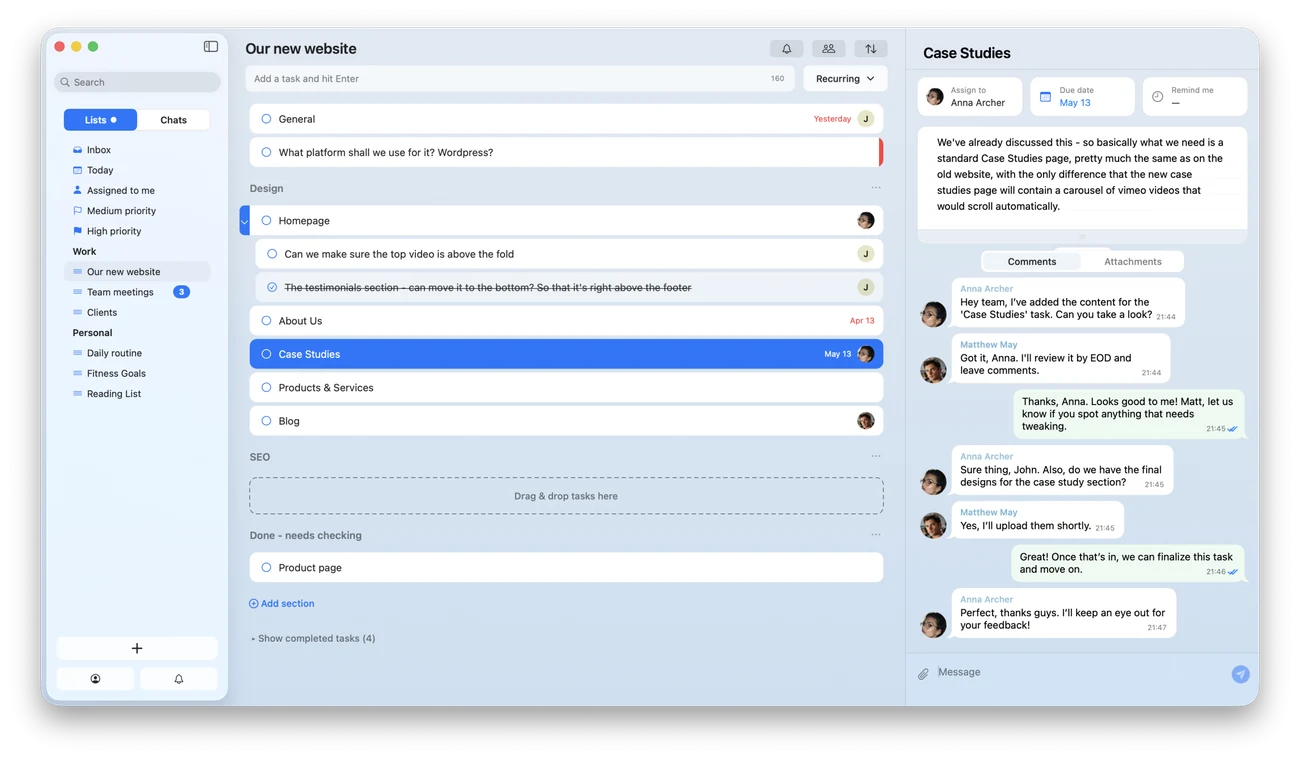This screenshot has width=1300, height=760.
Task: Uncheck the completed testimonials section task
Action: click(272, 288)
